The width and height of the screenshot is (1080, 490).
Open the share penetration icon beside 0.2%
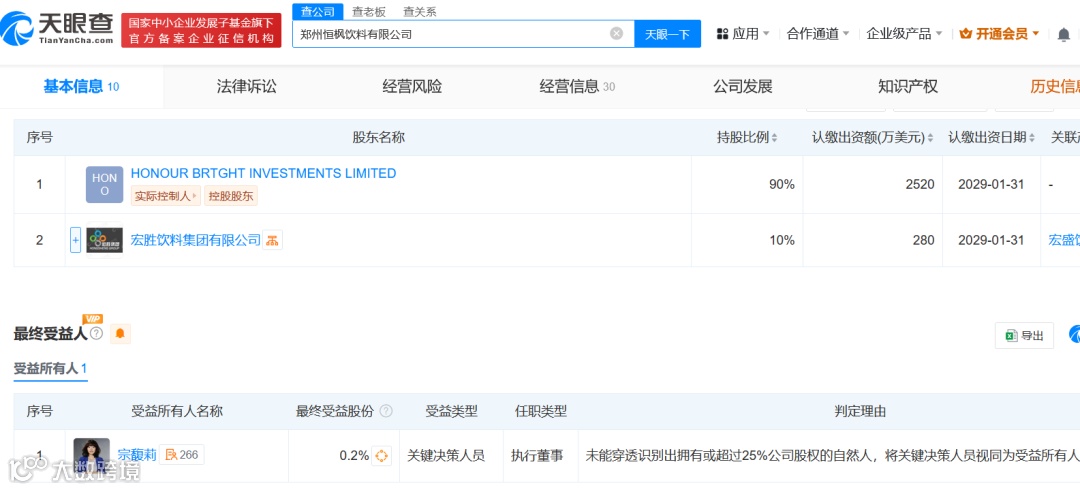382,456
